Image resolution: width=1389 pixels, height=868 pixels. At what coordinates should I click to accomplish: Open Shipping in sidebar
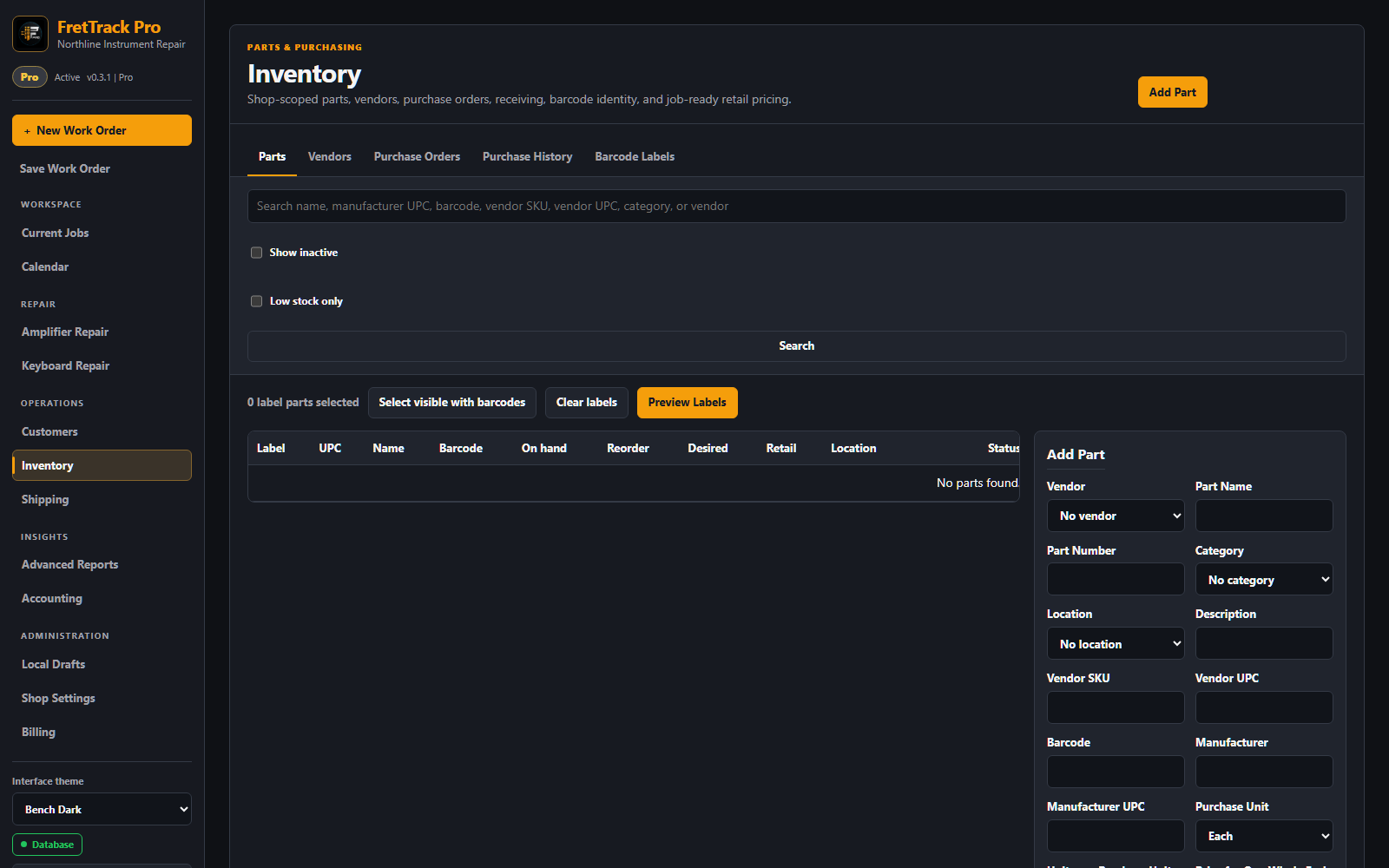click(102, 499)
